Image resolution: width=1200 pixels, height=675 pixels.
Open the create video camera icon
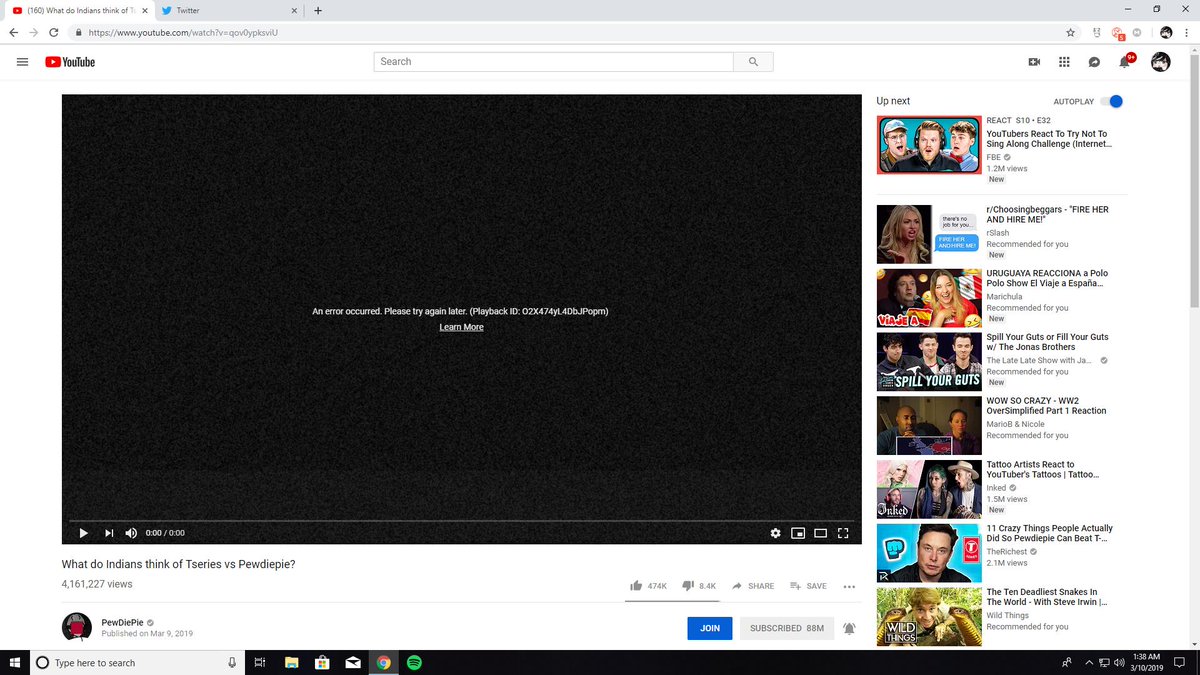pyautogui.click(x=1034, y=62)
